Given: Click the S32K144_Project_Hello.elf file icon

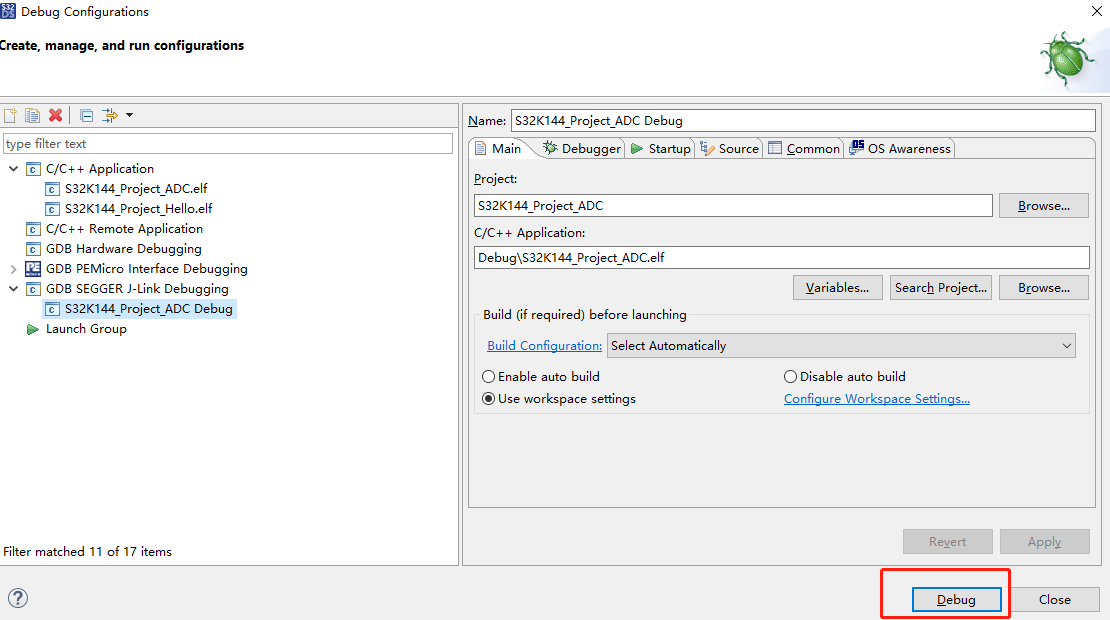Looking at the screenshot, I should pos(52,209).
